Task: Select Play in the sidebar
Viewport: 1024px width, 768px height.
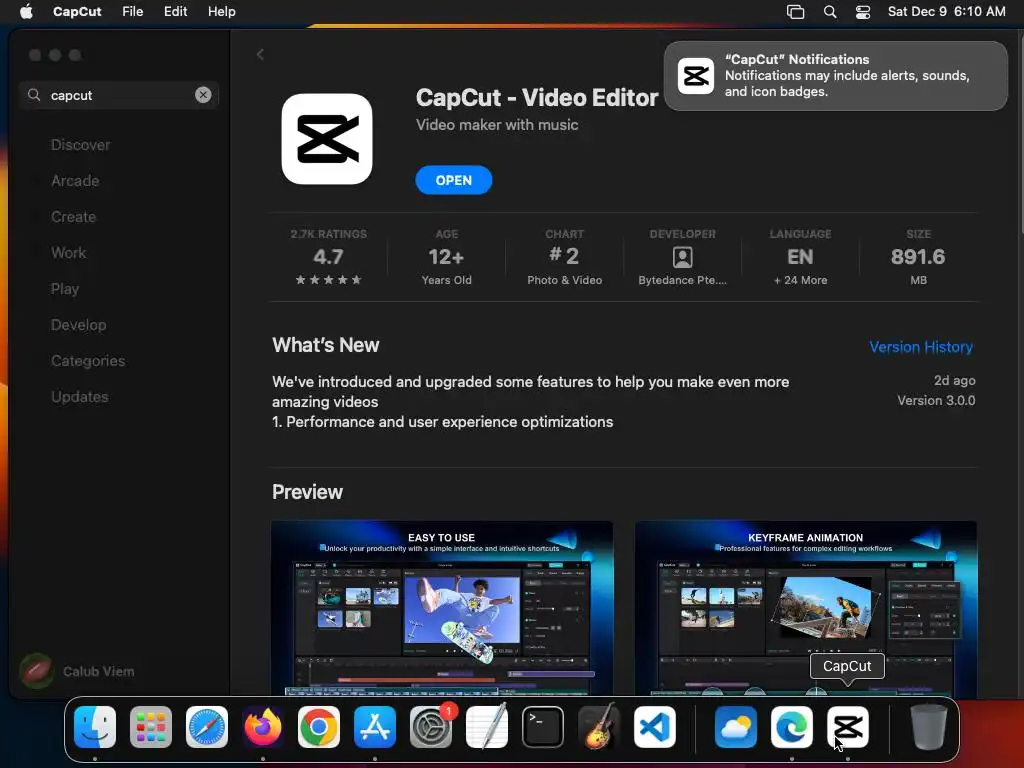Action: tap(65, 289)
